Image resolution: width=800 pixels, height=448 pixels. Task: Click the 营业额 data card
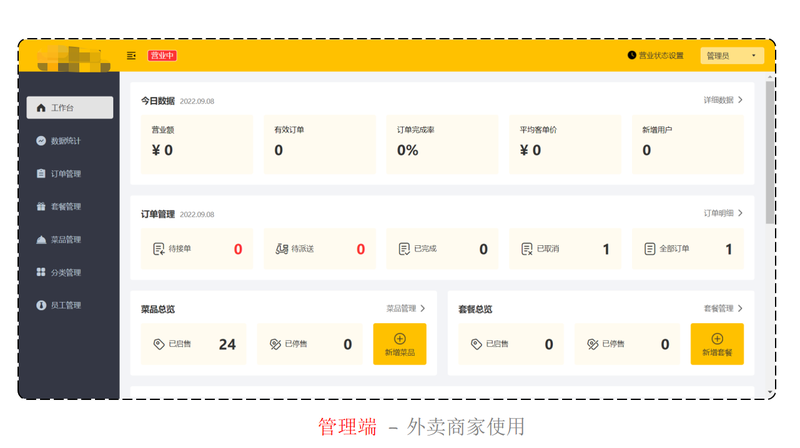(x=197, y=144)
